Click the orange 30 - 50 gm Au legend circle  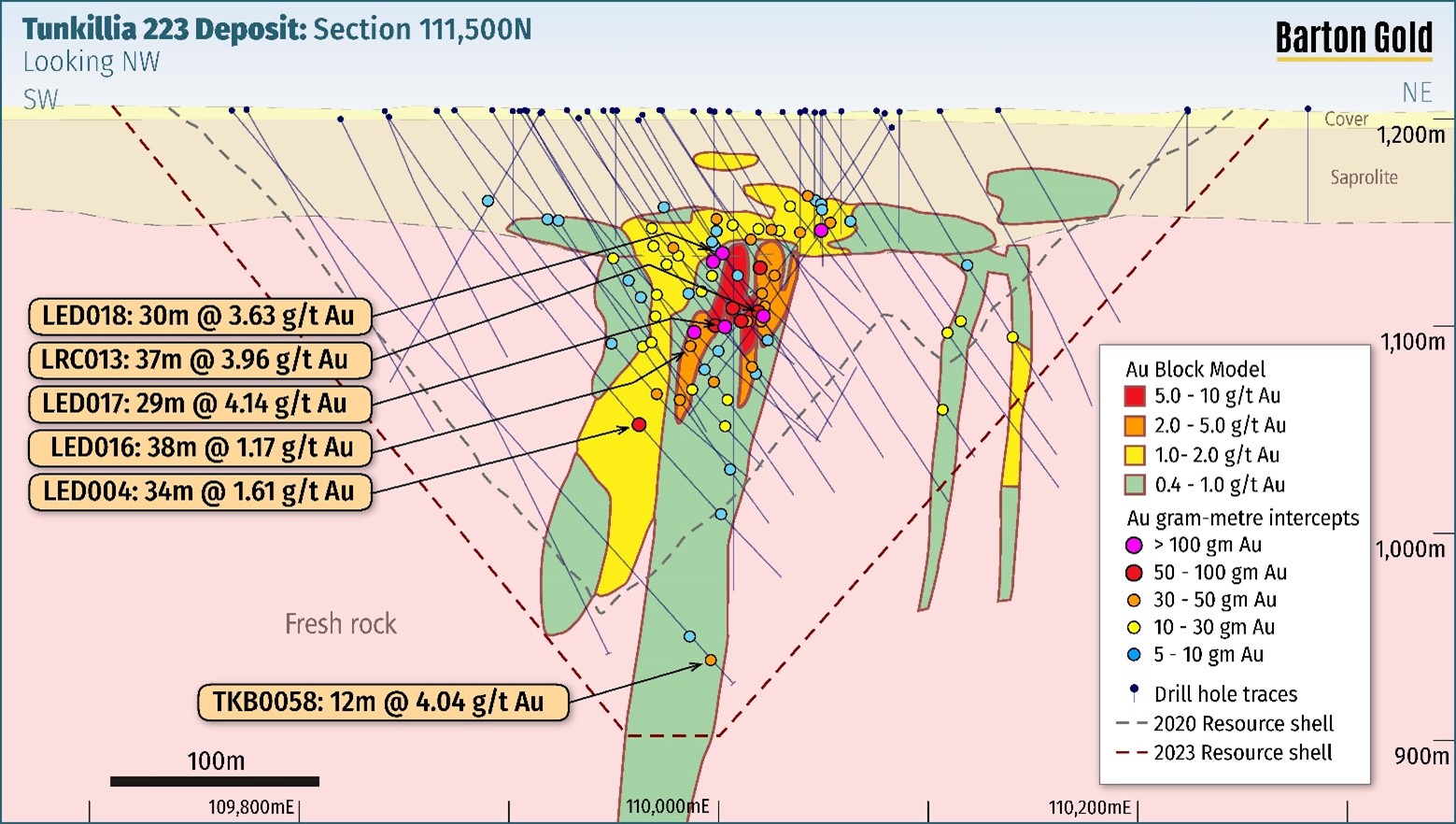click(x=1134, y=600)
